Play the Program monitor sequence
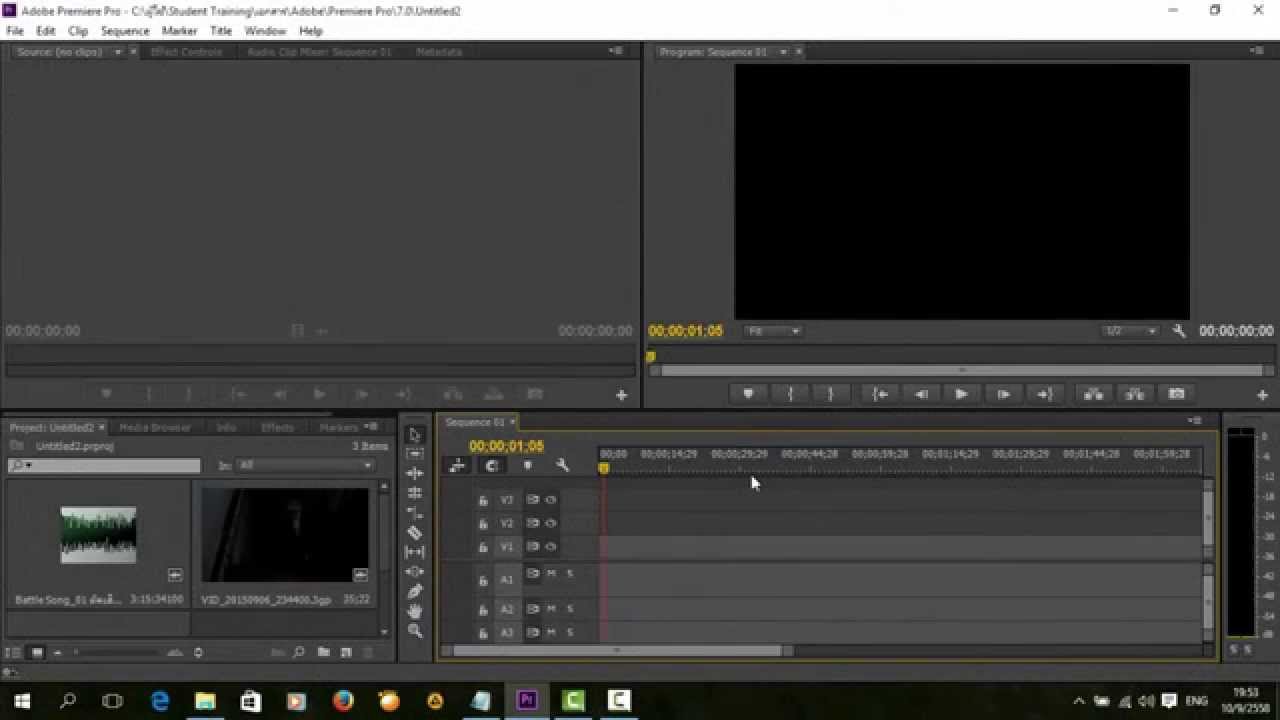This screenshot has height=720, width=1280. 961,394
